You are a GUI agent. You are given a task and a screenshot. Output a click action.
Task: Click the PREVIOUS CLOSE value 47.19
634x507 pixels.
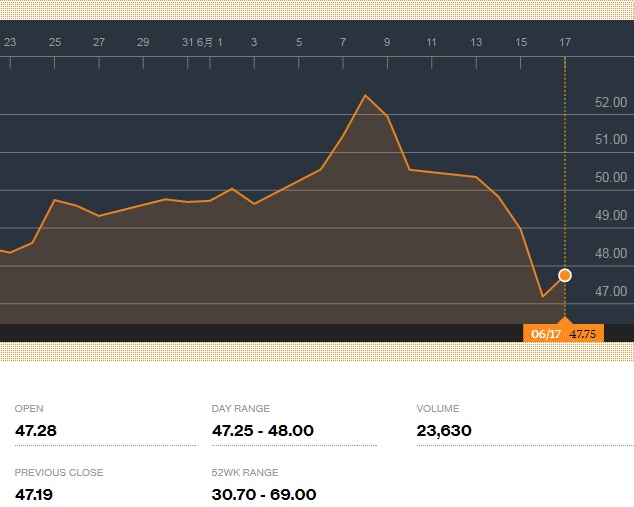click(x=35, y=494)
